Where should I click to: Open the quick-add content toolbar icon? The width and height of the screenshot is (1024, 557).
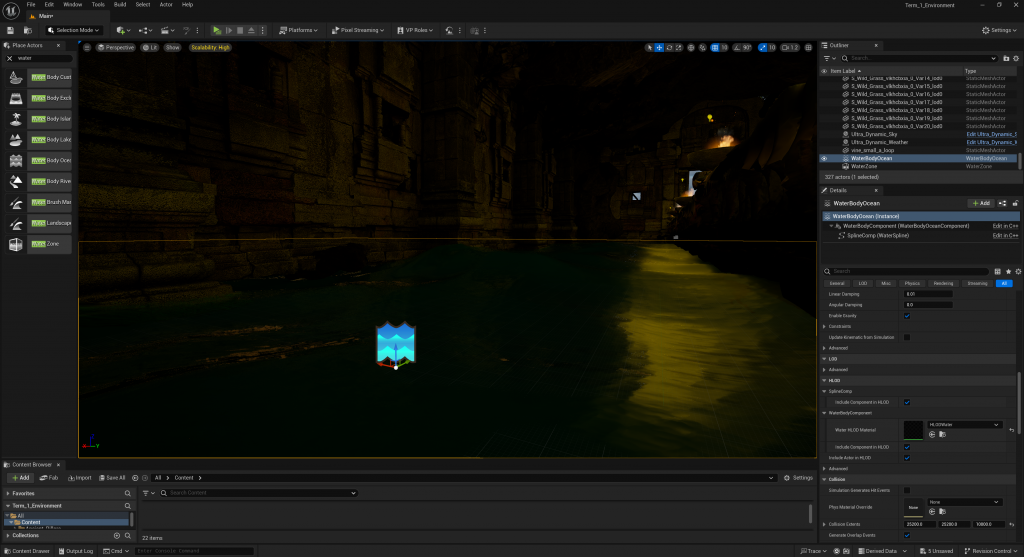[x=121, y=30]
